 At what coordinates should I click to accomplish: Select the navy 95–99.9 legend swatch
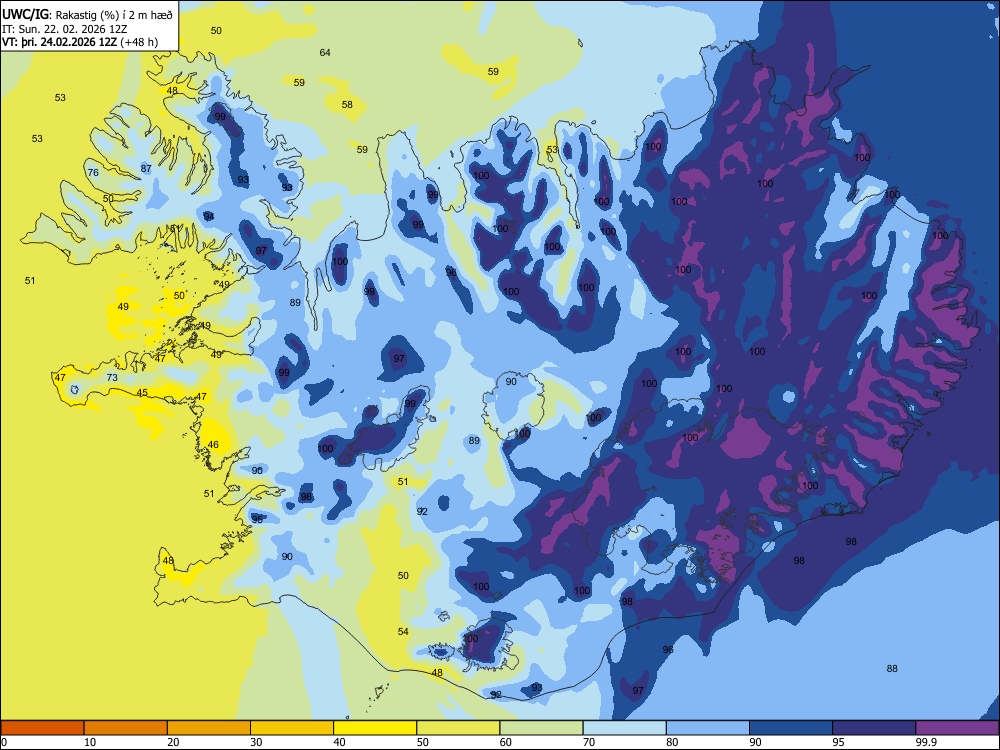[x=874, y=728]
